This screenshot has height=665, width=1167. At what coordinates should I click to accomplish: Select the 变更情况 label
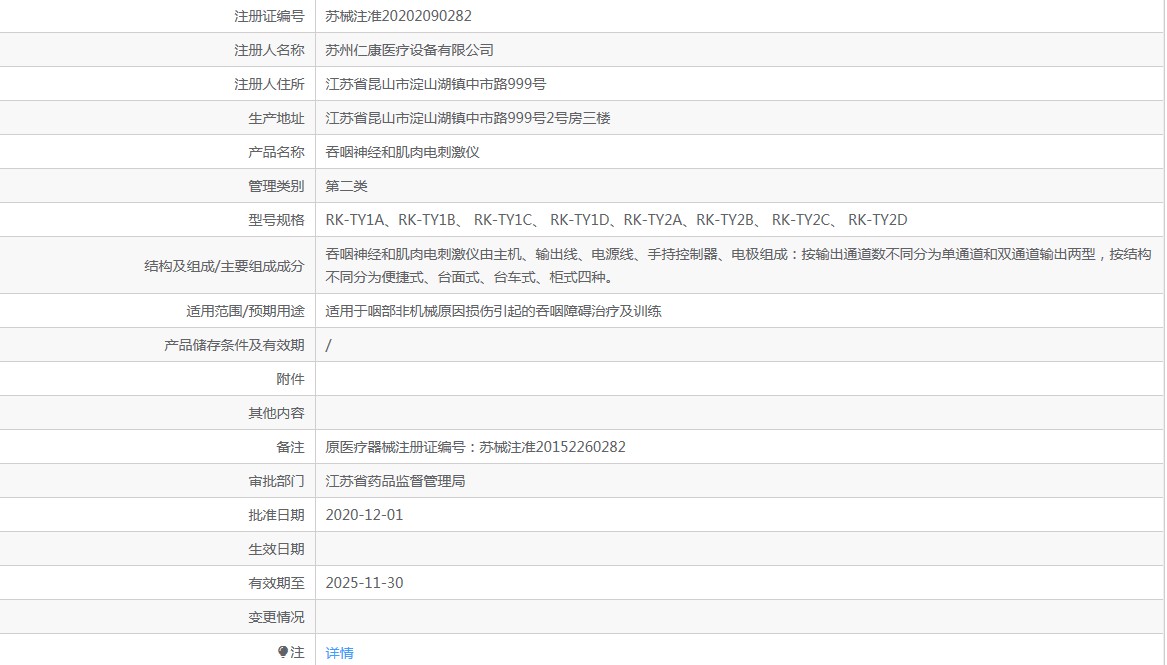(276, 617)
